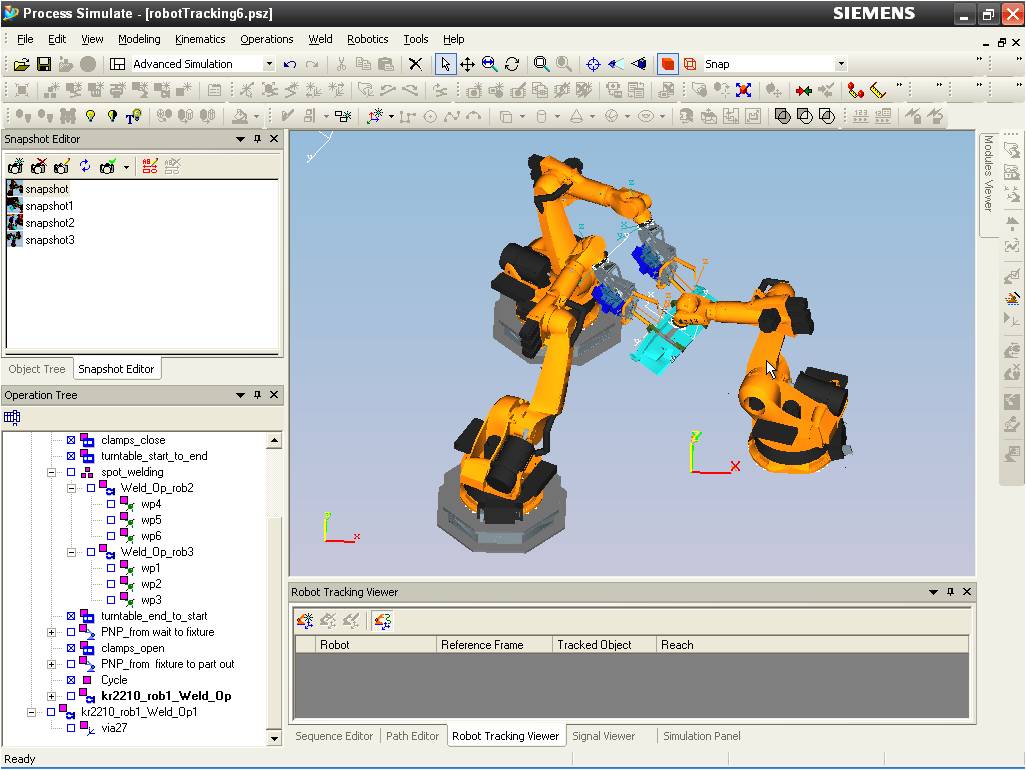
Task: Expand PNP_from wait to fixture node
Action: coord(51,633)
